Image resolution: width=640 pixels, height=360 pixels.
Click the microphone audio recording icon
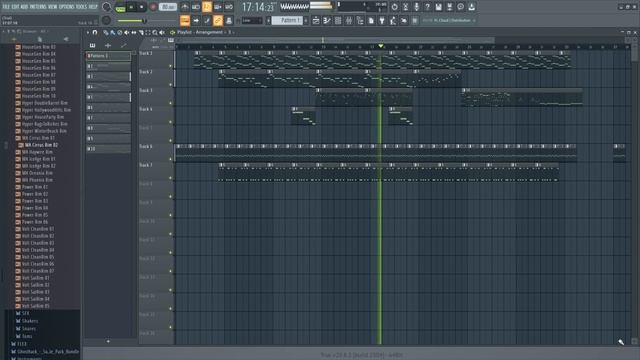416,7
